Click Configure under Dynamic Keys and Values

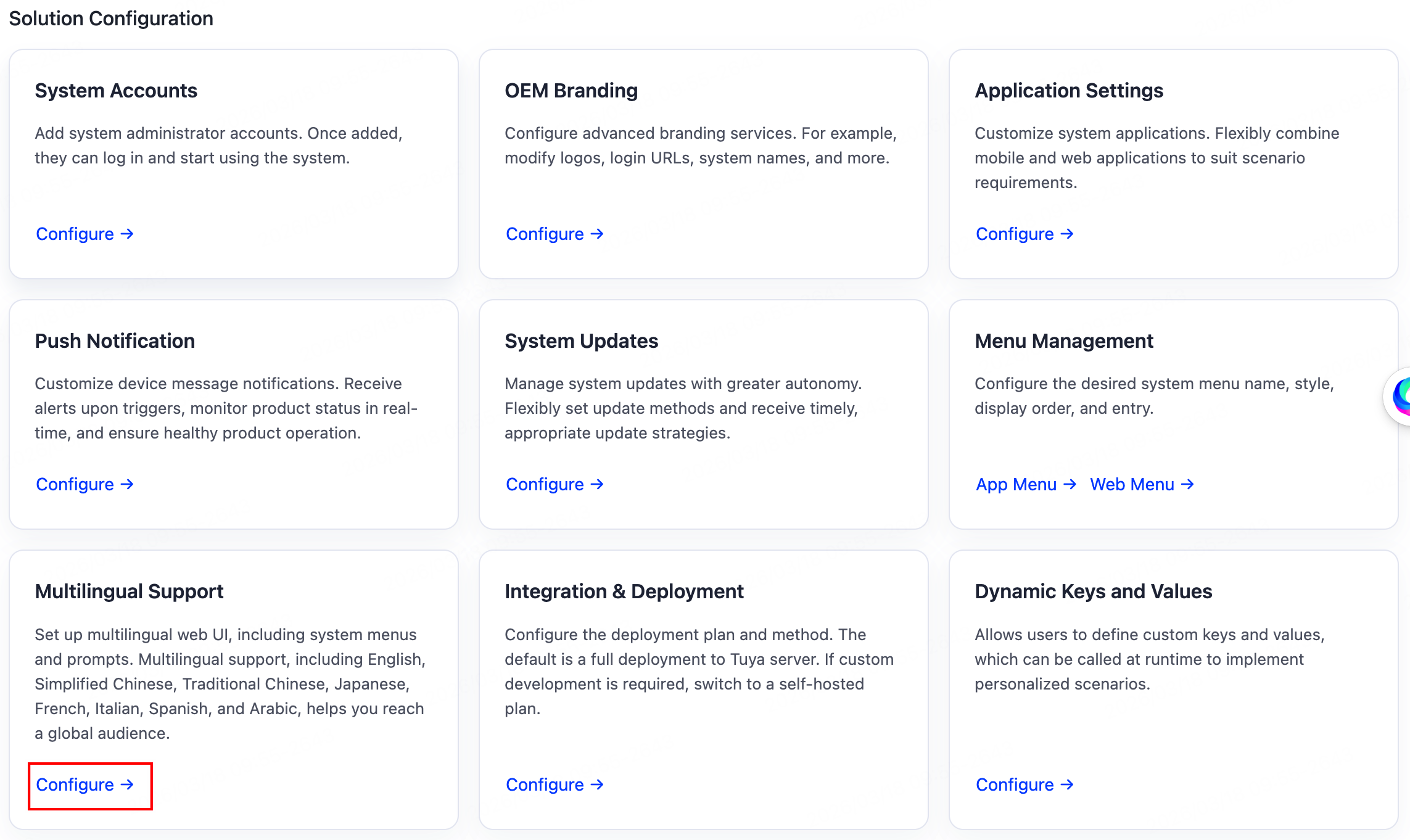1015,784
